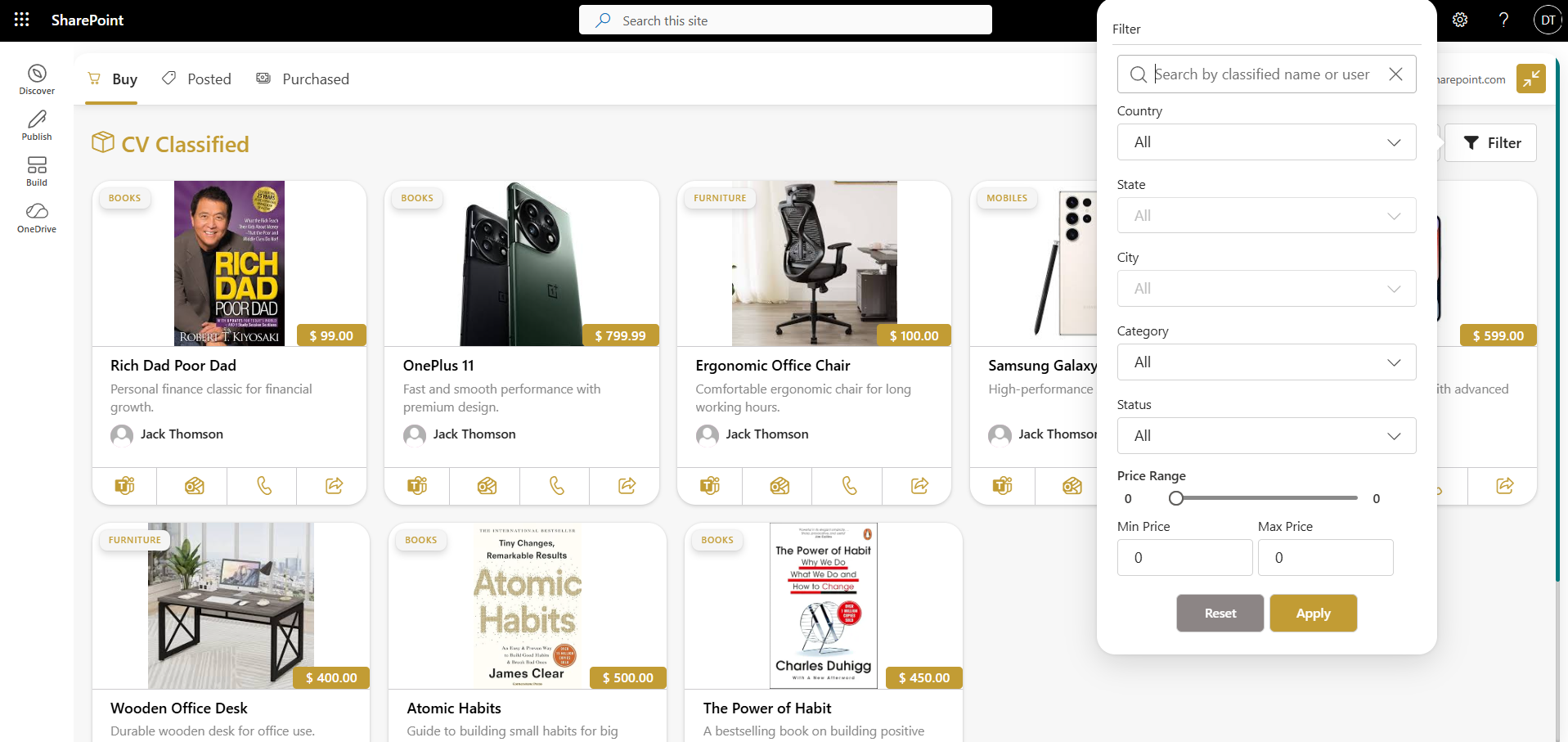Open Teams chat on the OnePlus 11 card
1568x742 pixels.
coord(417,486)
